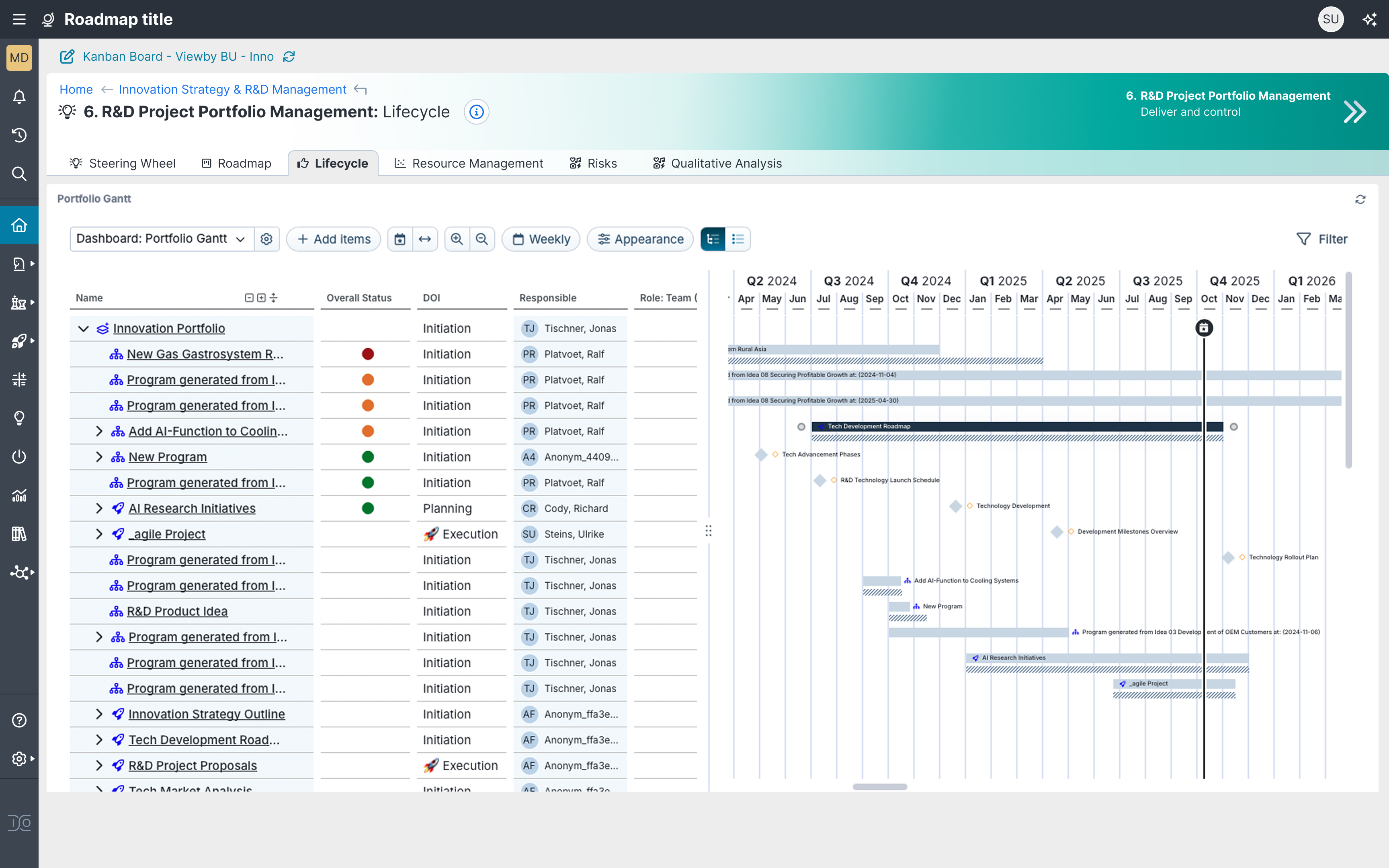Refresh the Portfolio Gantt panel
Viewport: 1389px width, 868px height.
(1360, 199)
